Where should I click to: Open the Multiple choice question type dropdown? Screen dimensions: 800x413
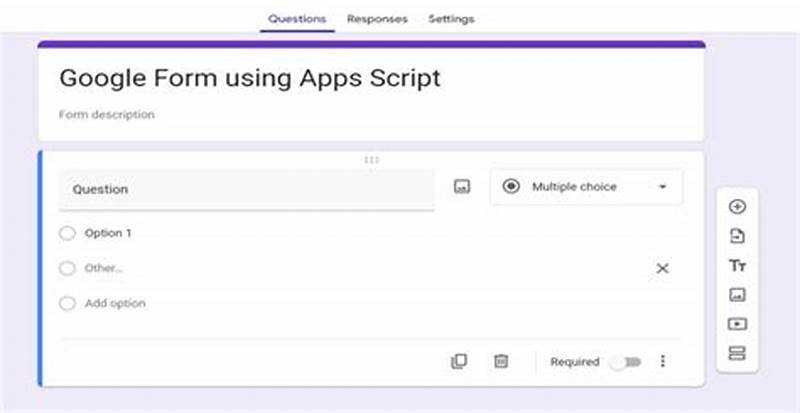coord(586,187)
